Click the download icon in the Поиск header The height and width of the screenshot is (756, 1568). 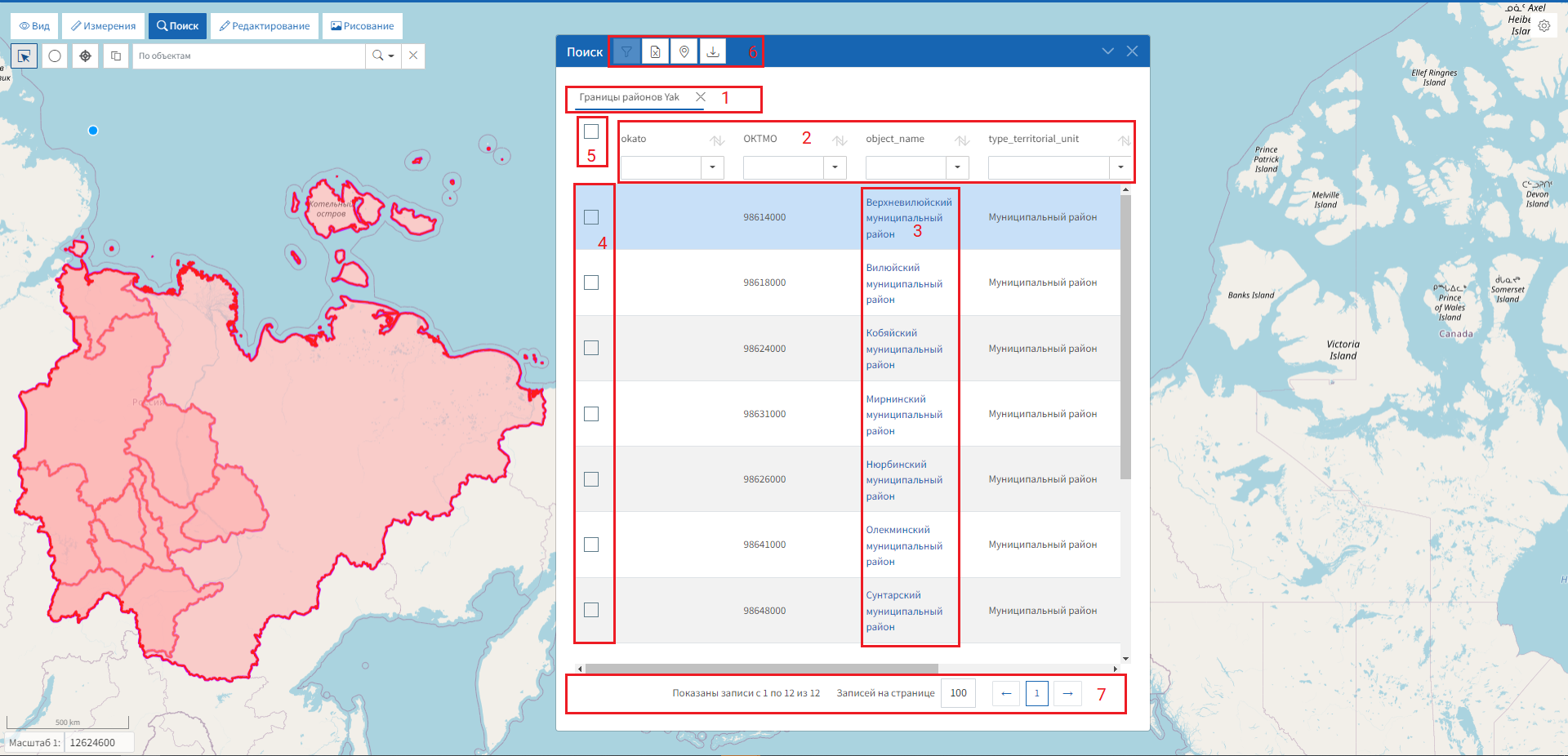[x=713, y=52]
